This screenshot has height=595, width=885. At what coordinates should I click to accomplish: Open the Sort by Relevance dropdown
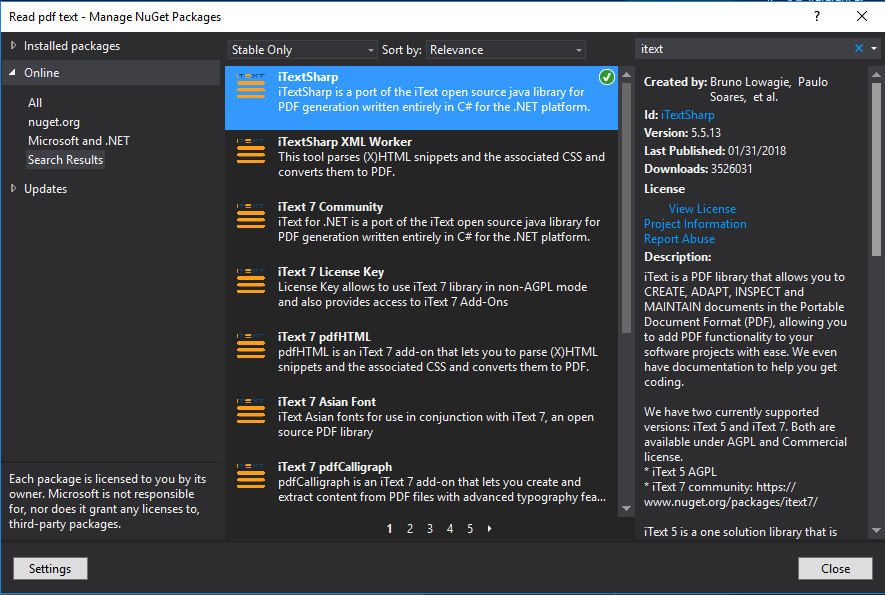point(505,48)
